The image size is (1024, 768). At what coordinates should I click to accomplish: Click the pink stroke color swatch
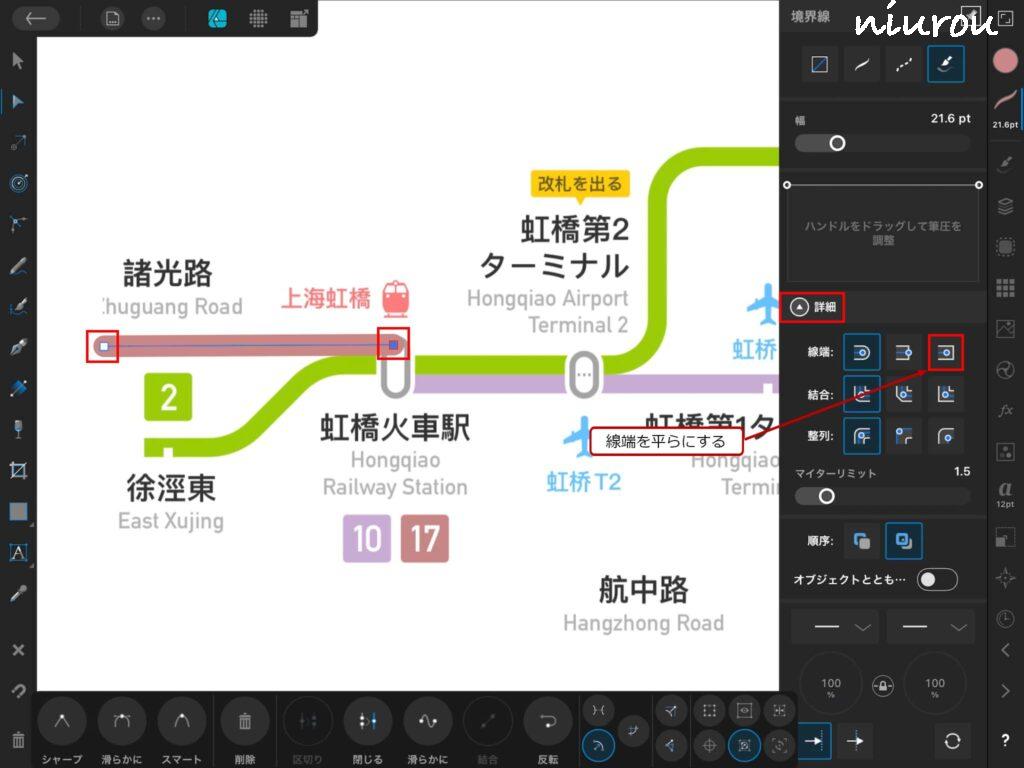pos(1005,61)
